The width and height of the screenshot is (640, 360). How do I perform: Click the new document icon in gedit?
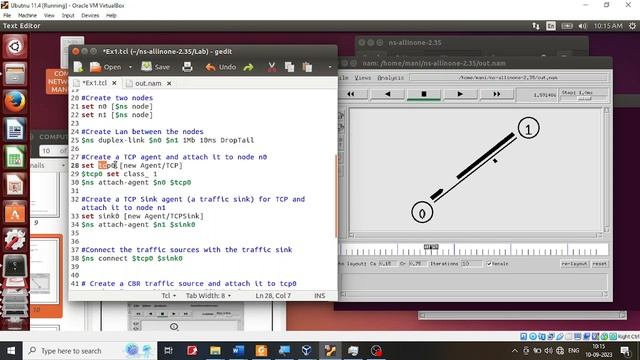coord(78,67)
